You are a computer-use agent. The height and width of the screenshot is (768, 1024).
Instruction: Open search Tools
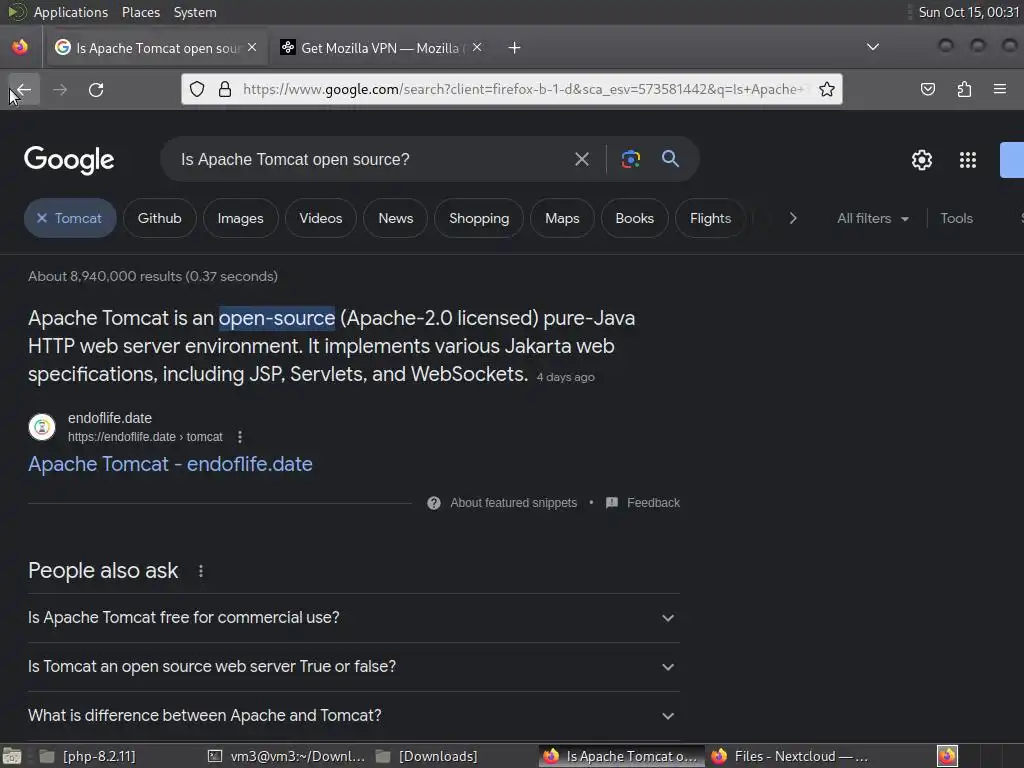click(x=956, y=218)
